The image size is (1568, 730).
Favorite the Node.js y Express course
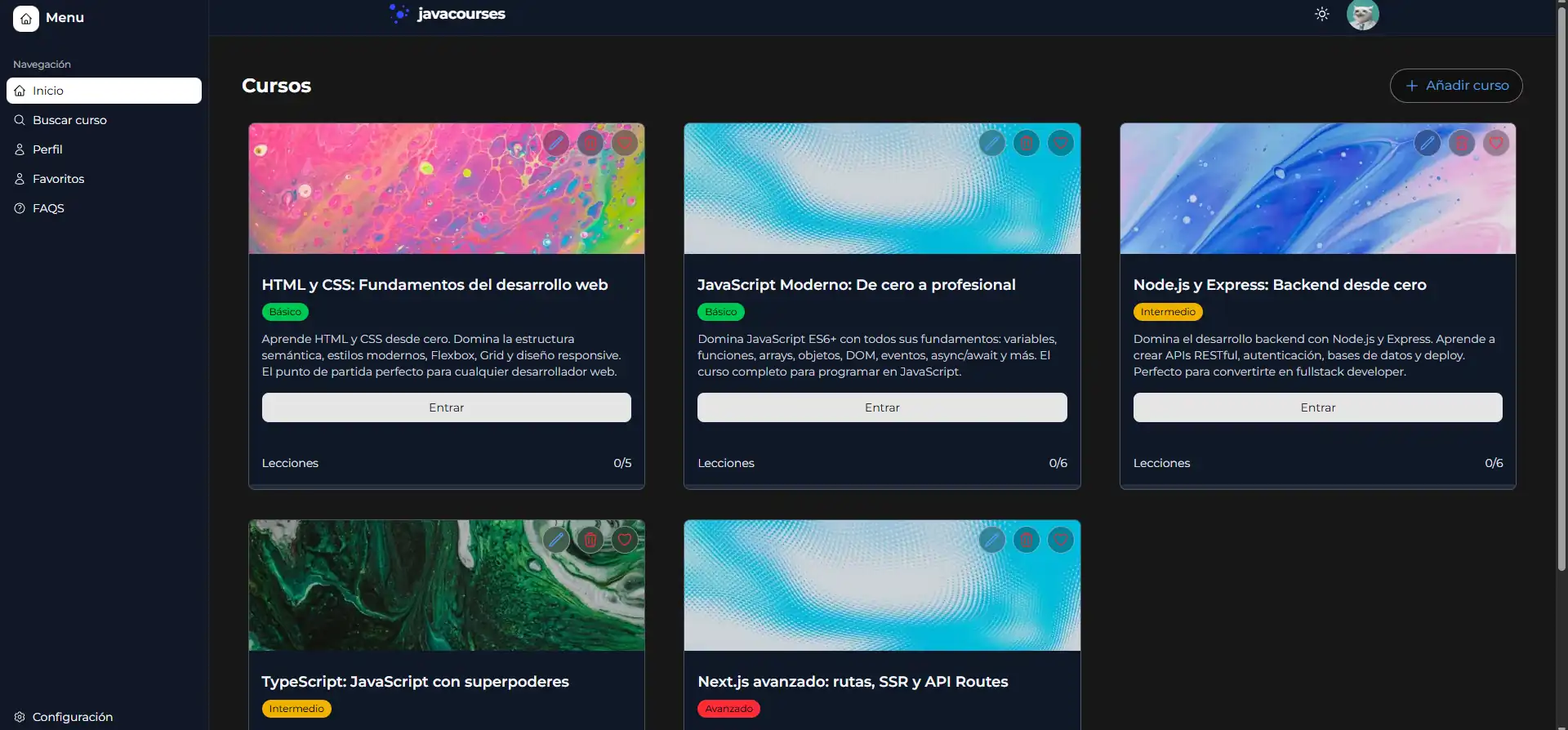(x=1496, y=144)
